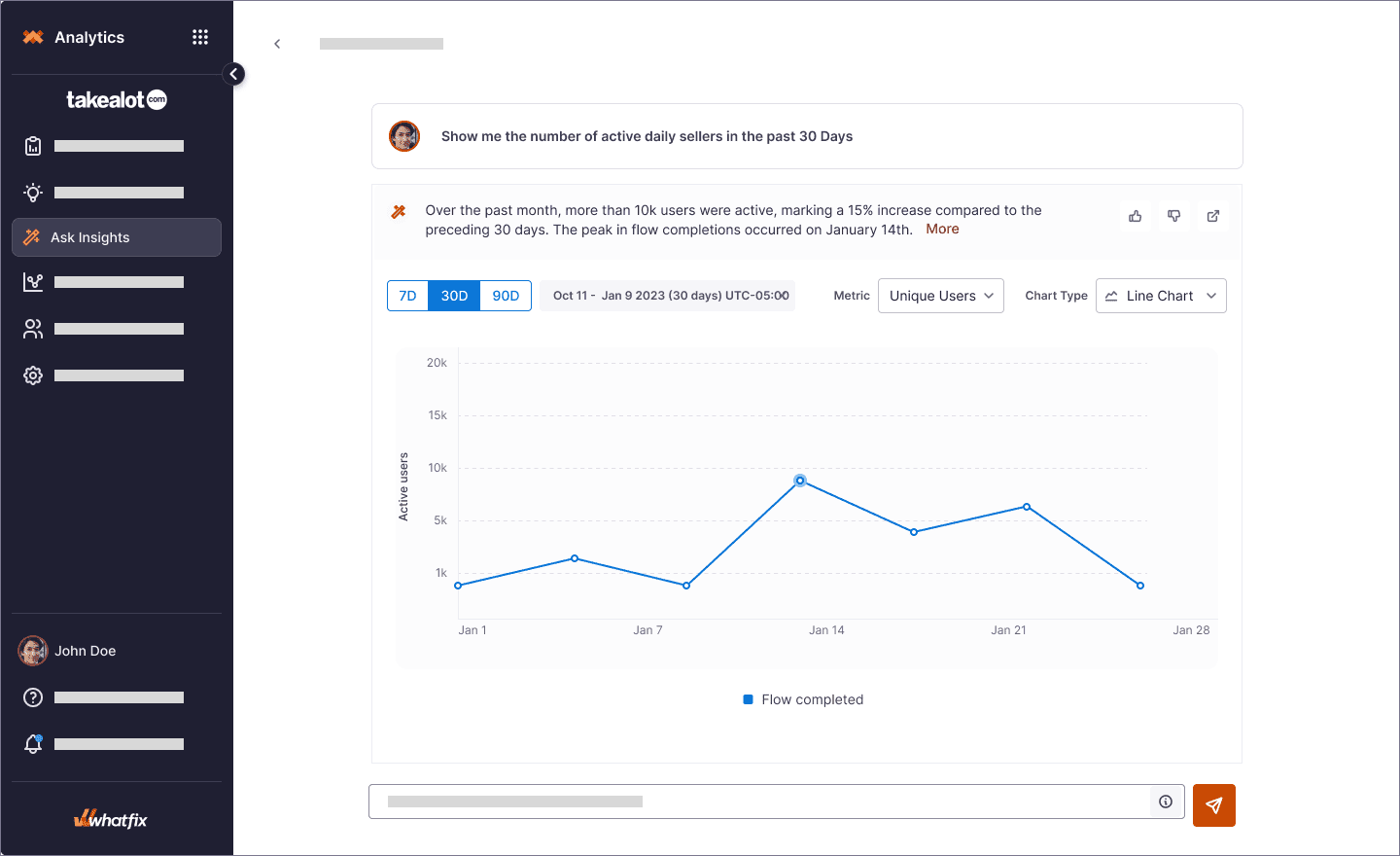Open the notifications bell in the sidebar

(33, 744)
